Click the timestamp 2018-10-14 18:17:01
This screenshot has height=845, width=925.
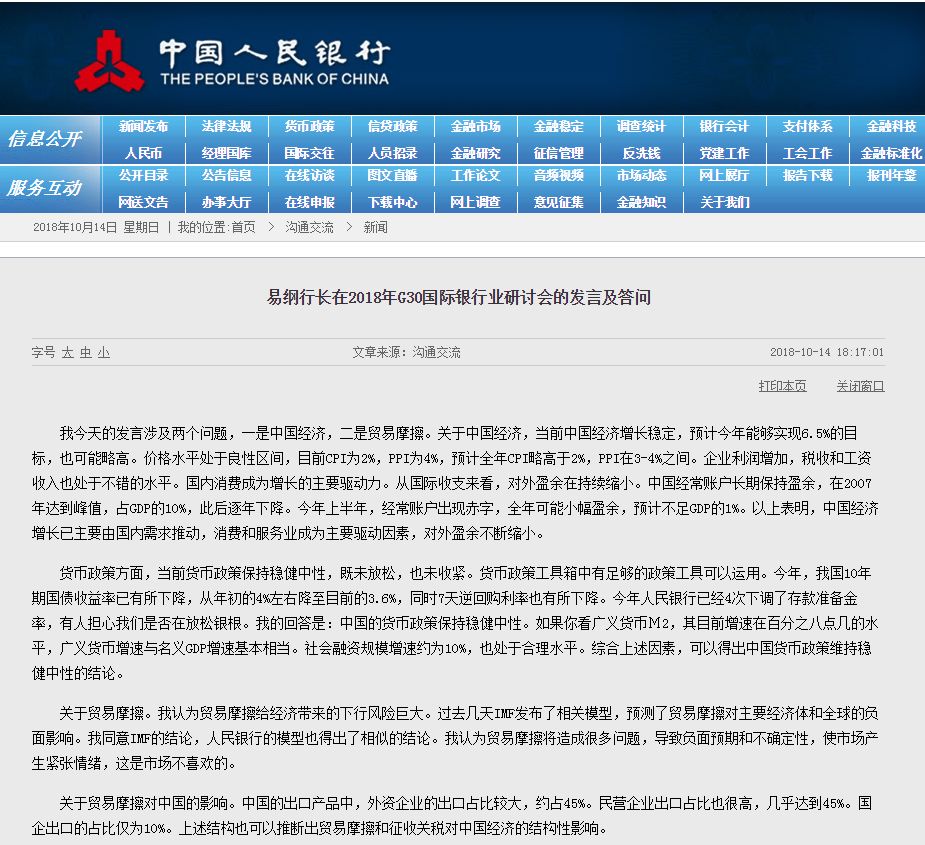(x=827, y=352)
